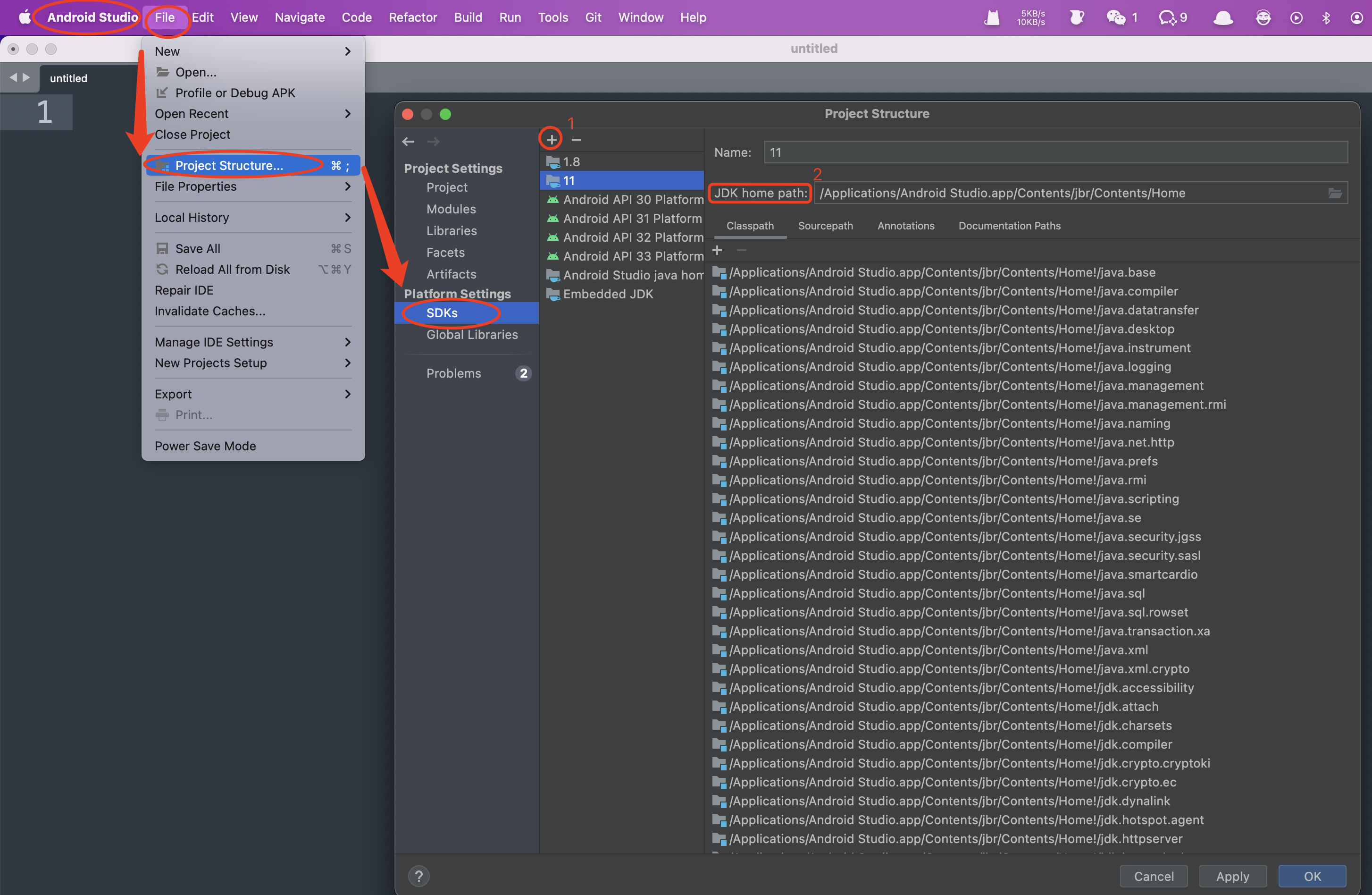Expand the New submenu
Screen dimensions: 1372x895
tap(252, 51)
